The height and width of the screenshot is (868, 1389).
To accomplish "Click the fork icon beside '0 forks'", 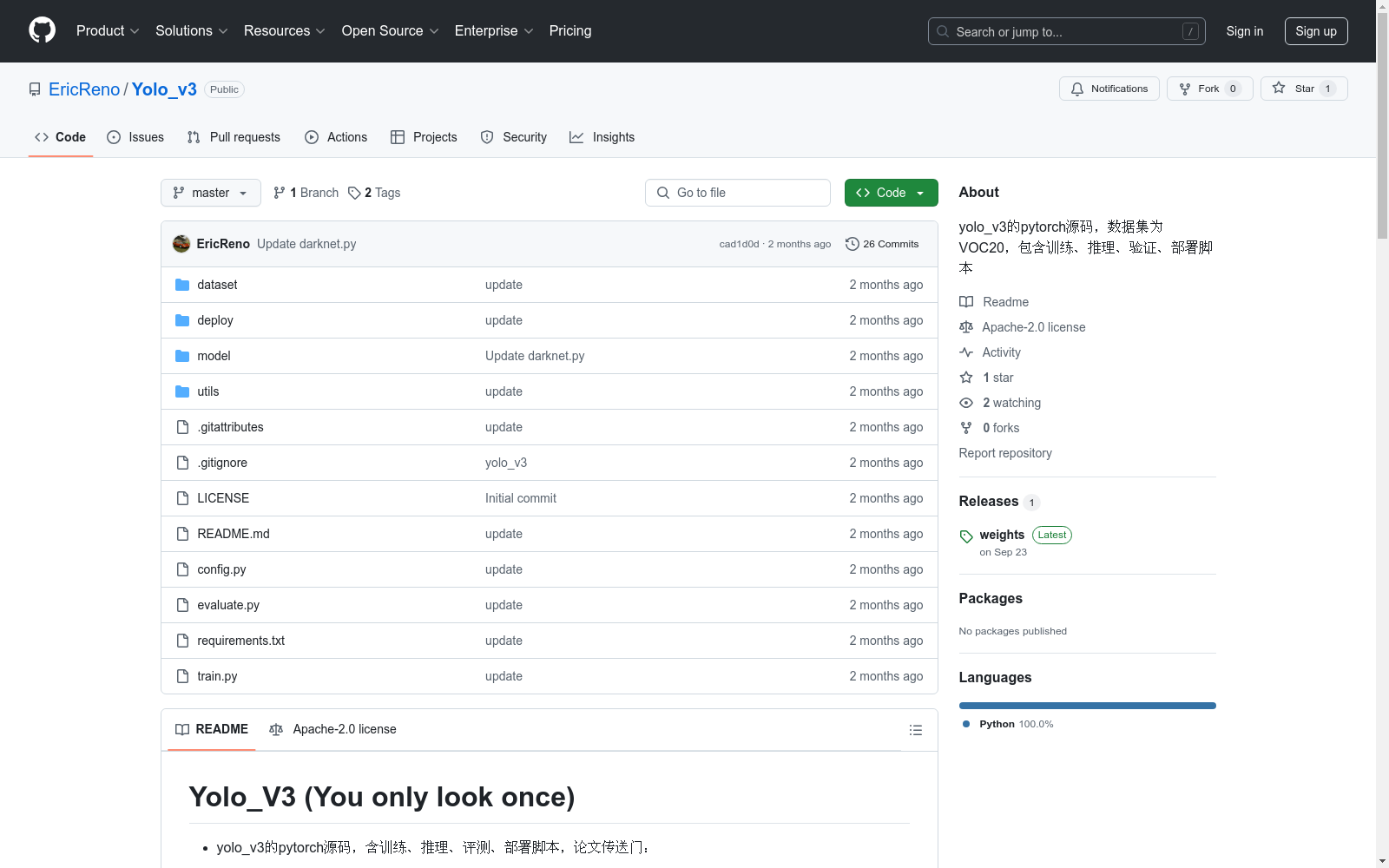I will (966, 428).
